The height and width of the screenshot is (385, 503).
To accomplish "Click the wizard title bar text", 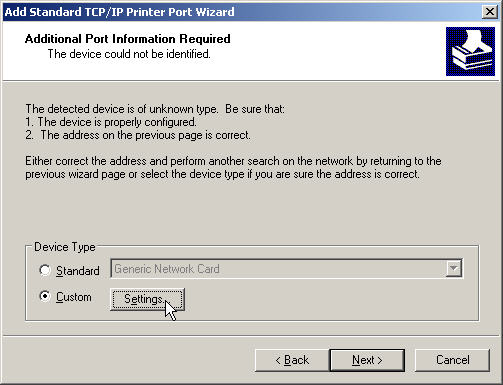I will tap(119, 12).
